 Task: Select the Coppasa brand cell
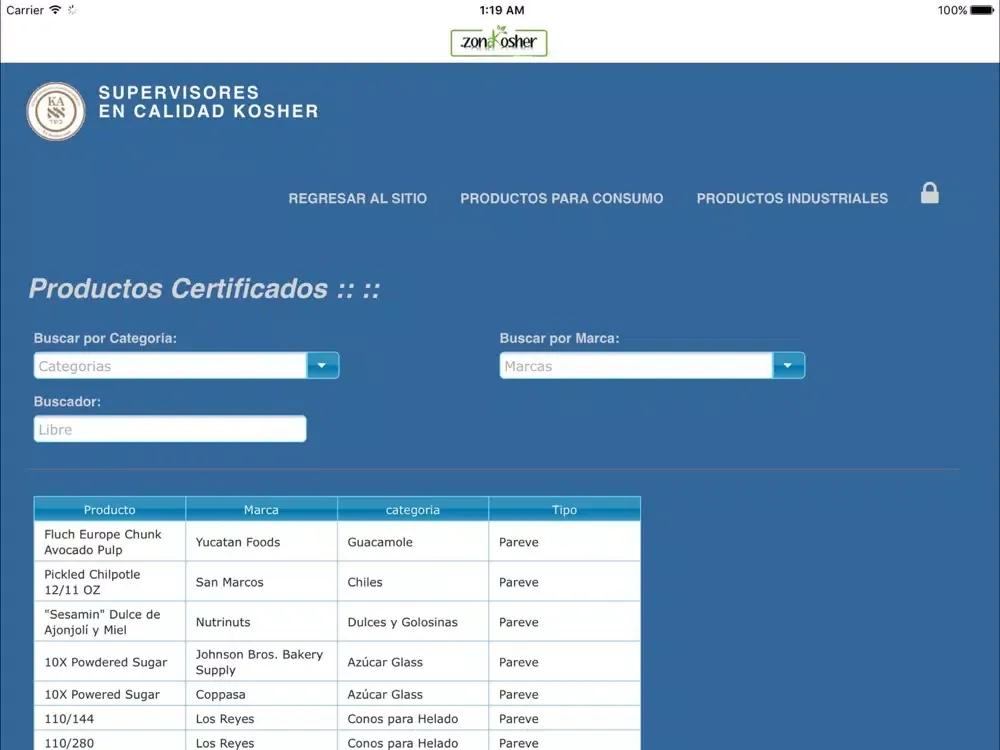click(x=261, y=694)
